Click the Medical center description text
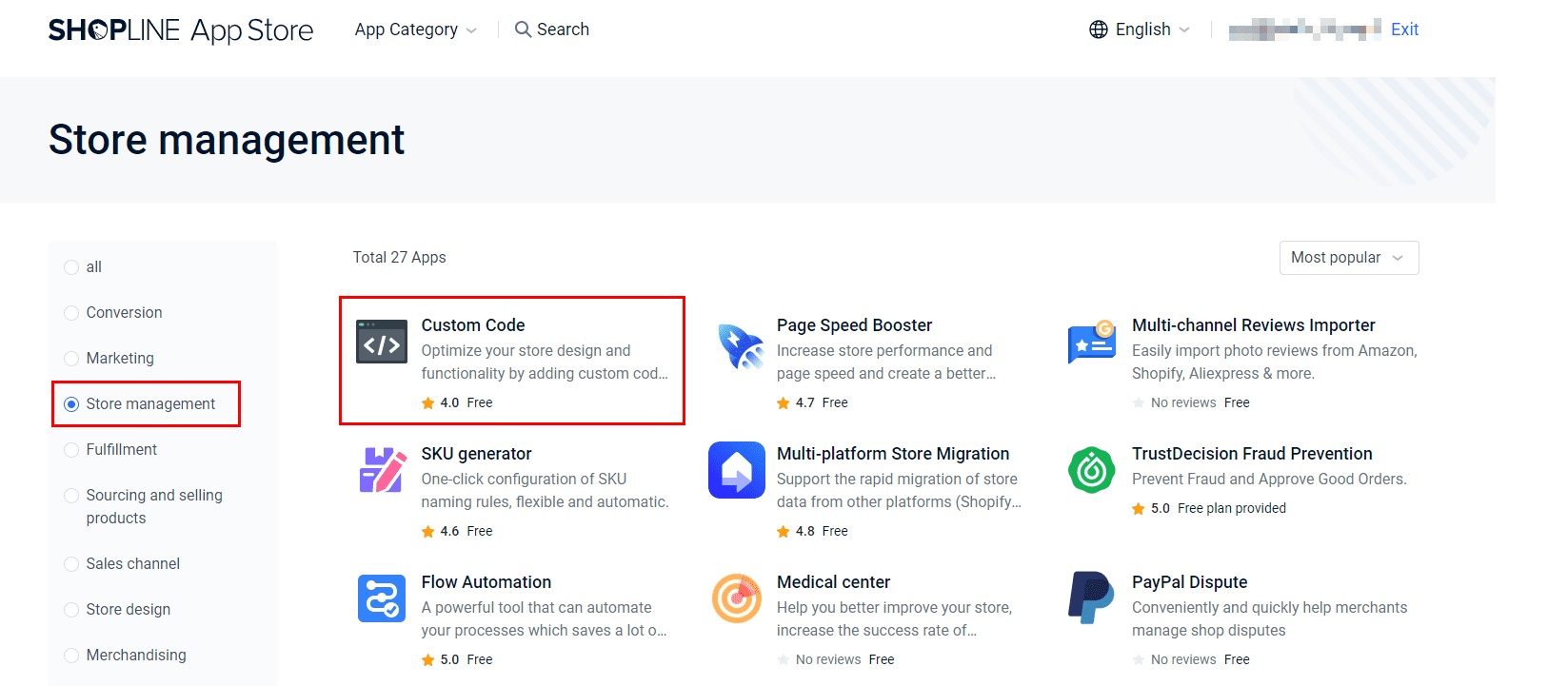The width and height of the screenshot is (1568, 686). pos(894,619)
